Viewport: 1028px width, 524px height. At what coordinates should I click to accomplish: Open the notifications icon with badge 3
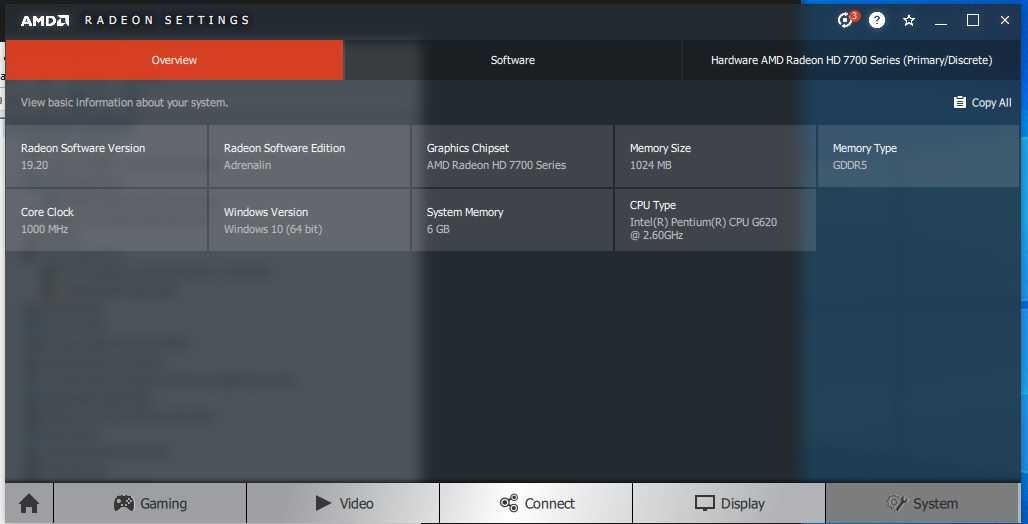pos(847,20)
